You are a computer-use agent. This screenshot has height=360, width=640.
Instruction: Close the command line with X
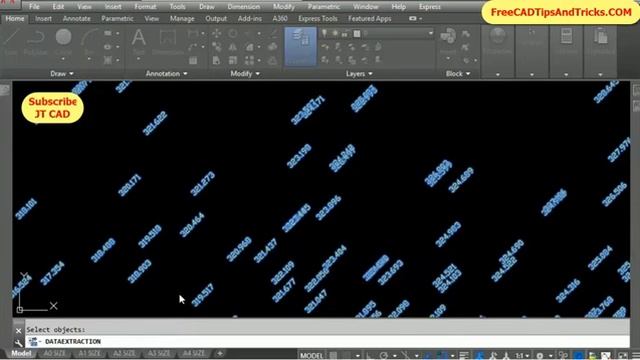18,331
